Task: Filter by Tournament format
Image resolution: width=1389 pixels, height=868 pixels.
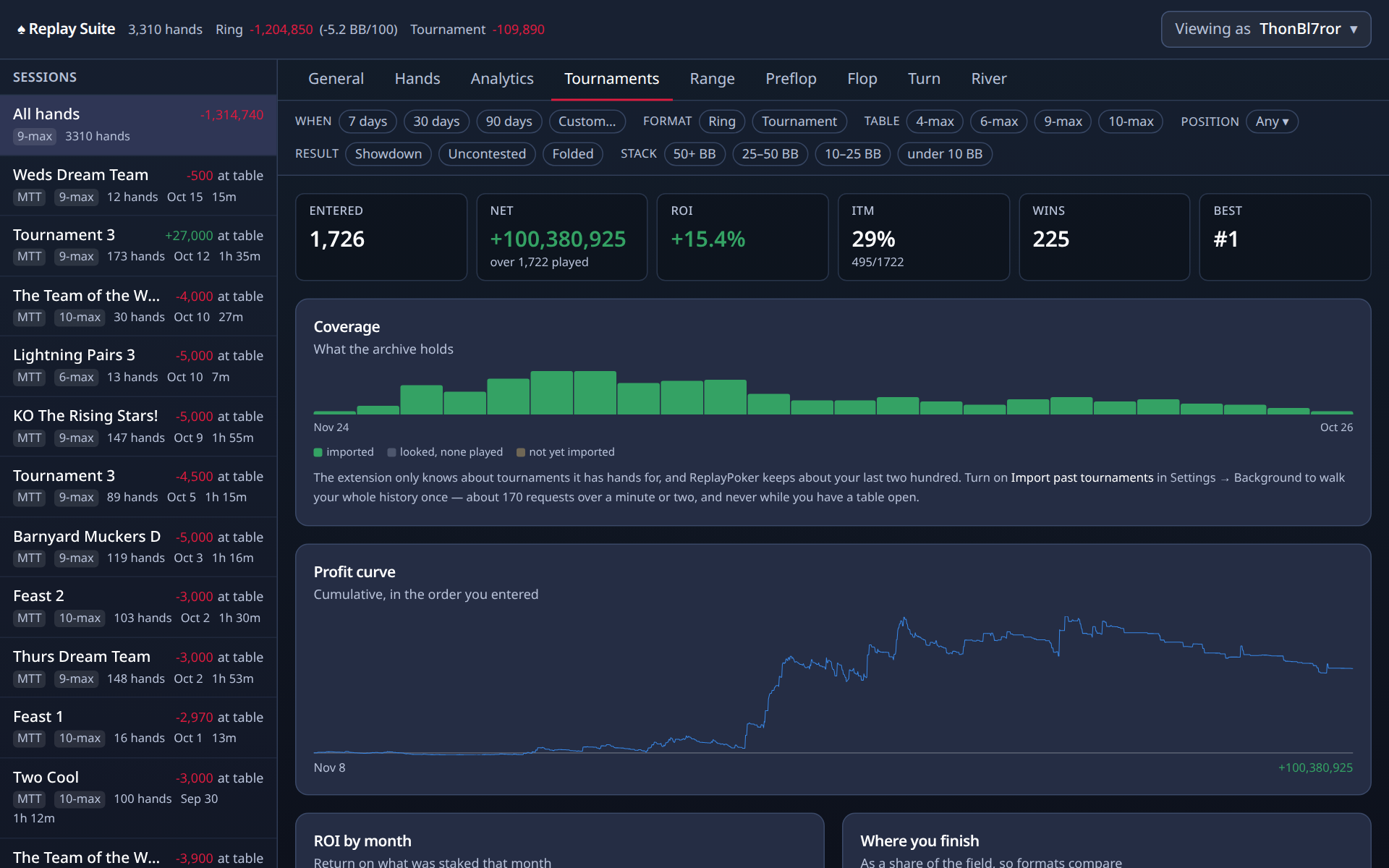Action: pos(799,122)
